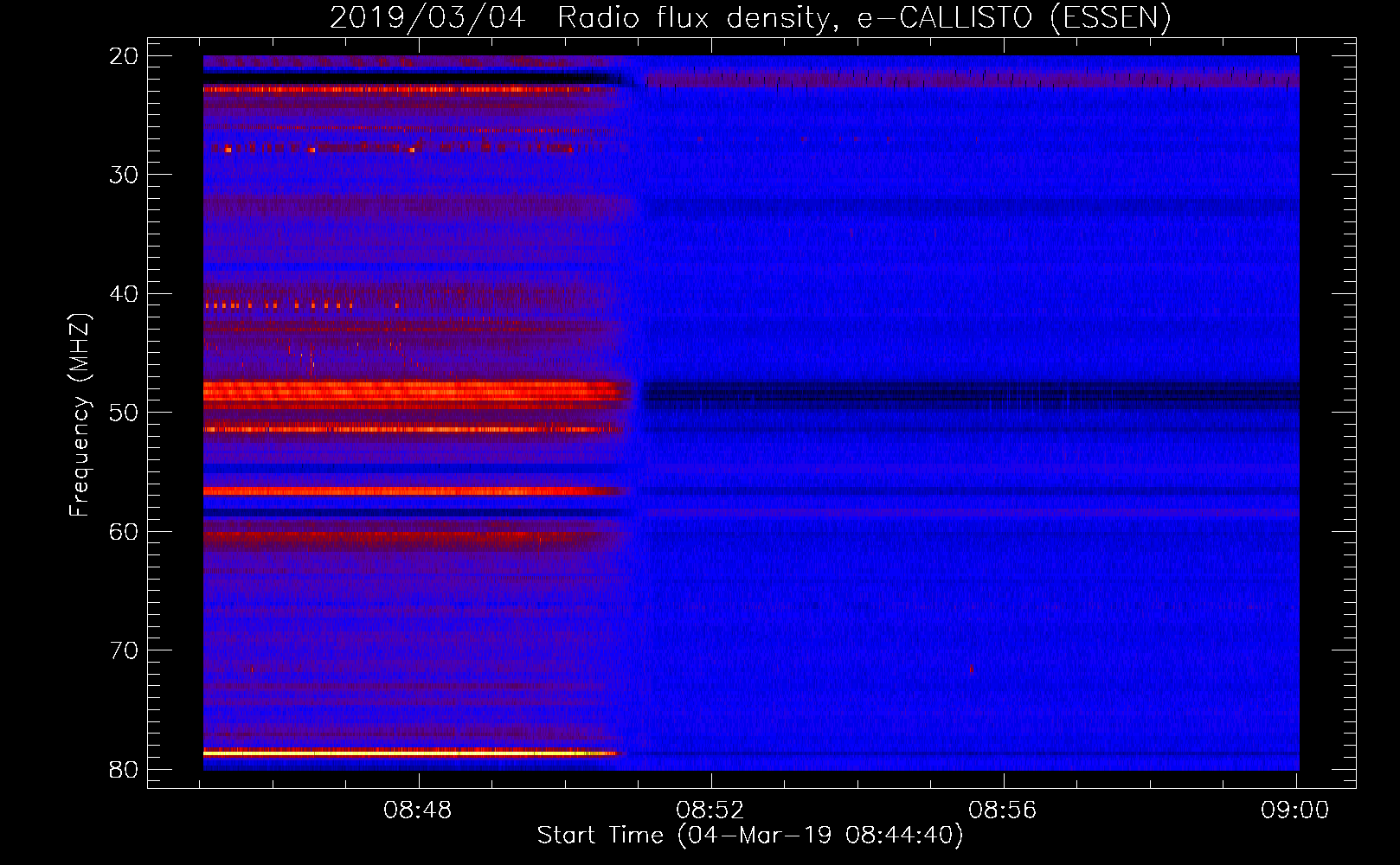Click the frequency tick label '50'

coord(124,413)
